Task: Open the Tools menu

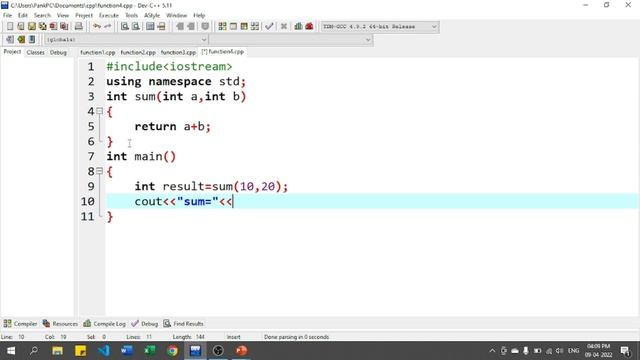Action: tap(131, 15)
